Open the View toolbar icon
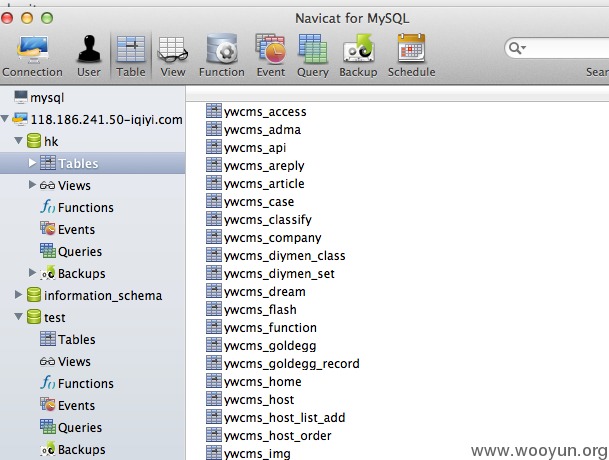 pyautogui.click(x=173, y=56)
